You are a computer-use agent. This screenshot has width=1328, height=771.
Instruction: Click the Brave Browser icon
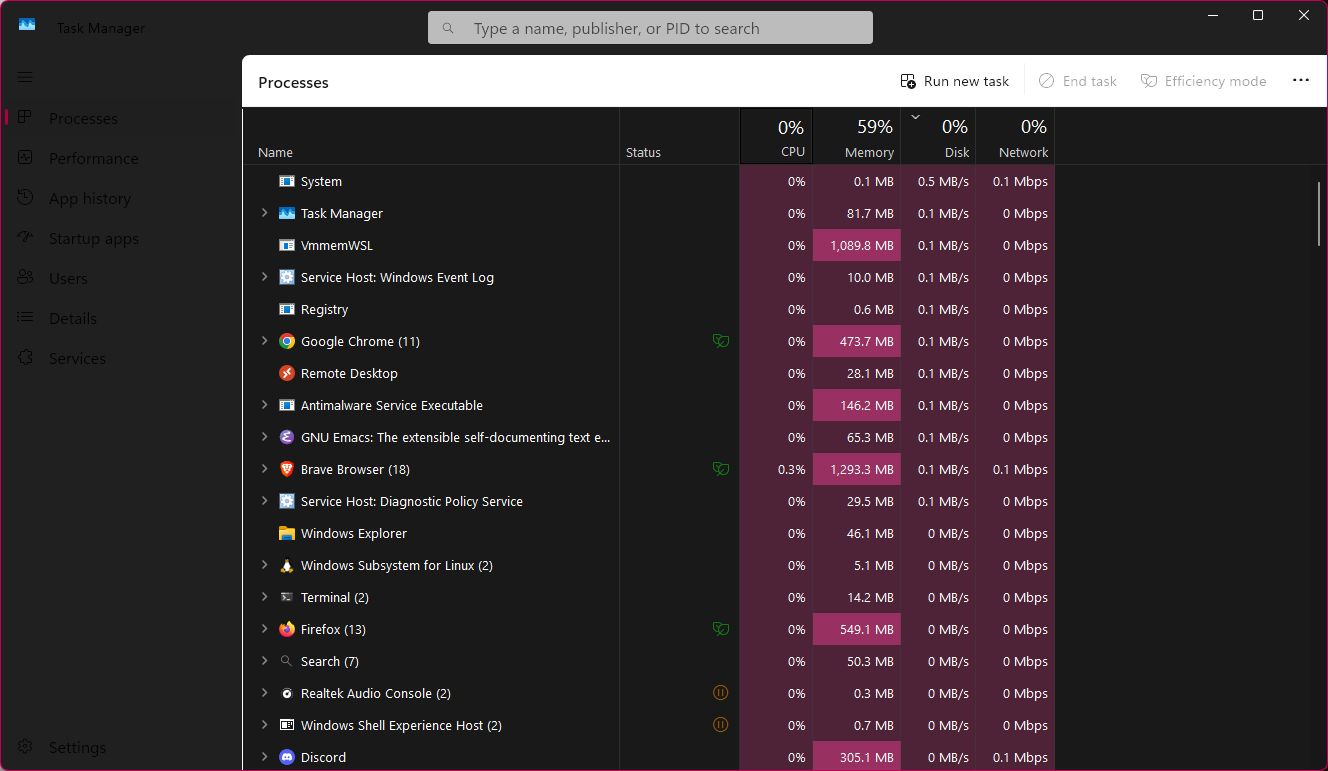pos(287,469)
